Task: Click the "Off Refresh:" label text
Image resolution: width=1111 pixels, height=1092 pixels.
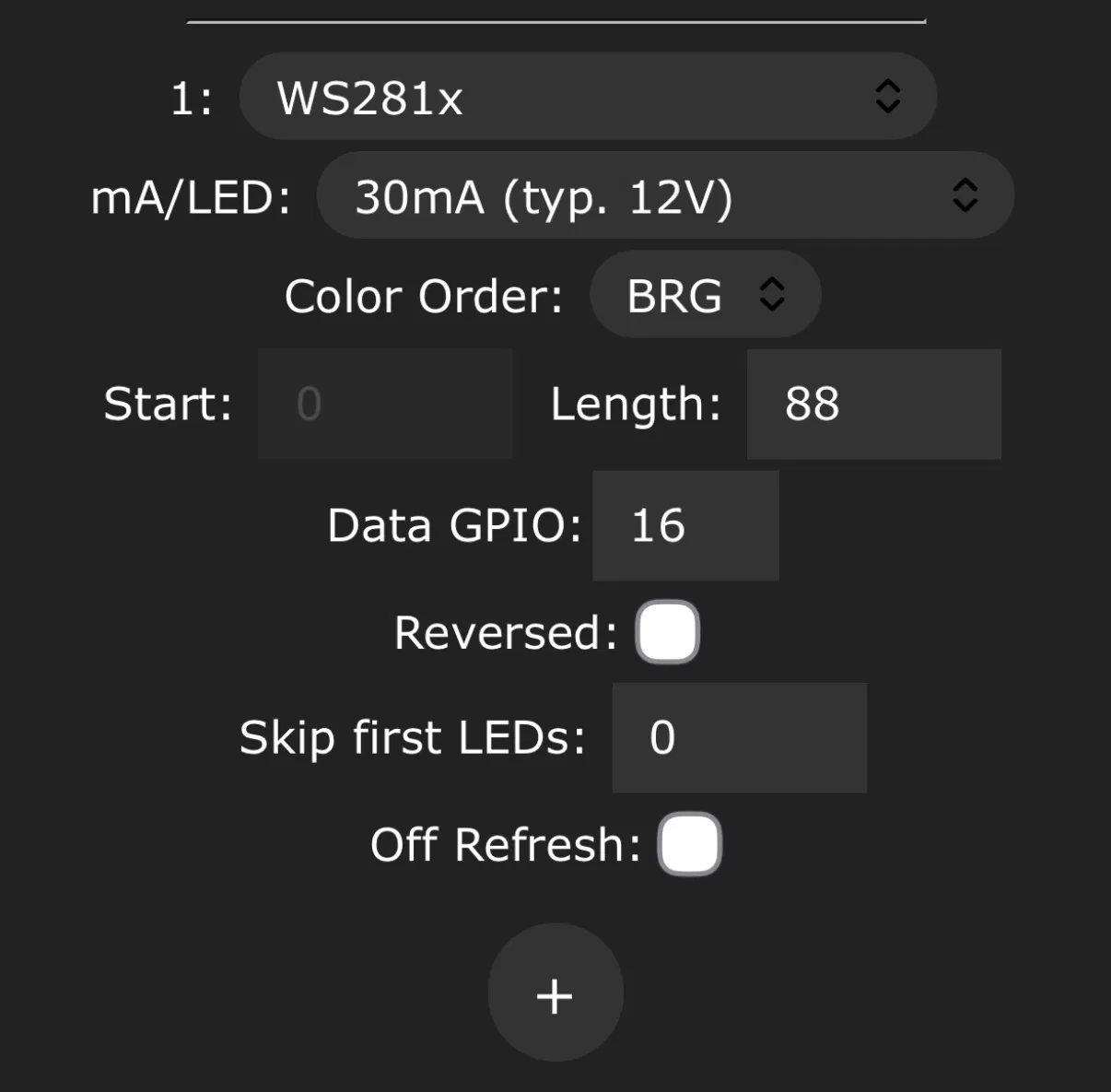Action: click(505, 845)
